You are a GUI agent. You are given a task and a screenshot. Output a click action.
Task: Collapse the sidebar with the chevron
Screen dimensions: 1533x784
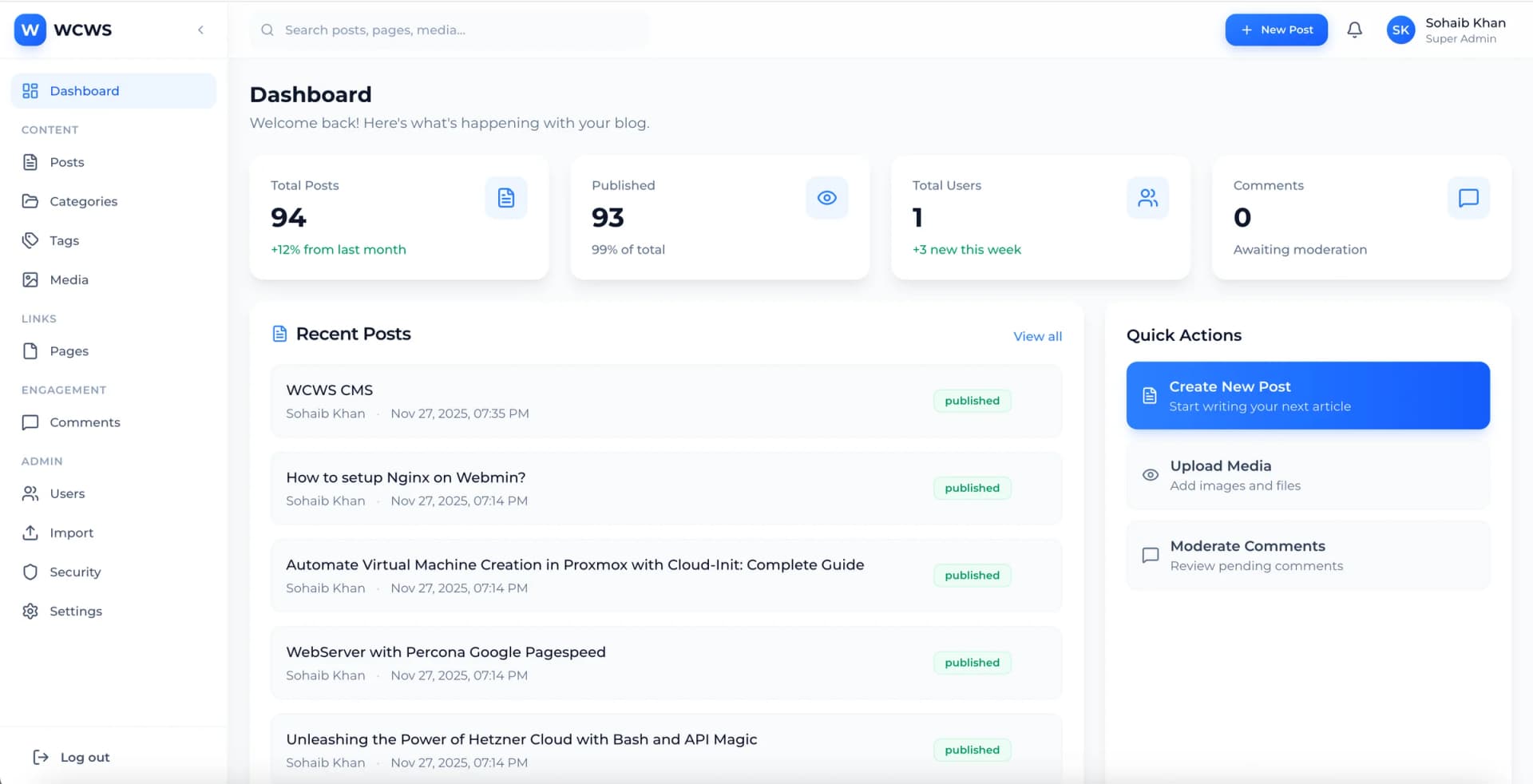point(200,30)
